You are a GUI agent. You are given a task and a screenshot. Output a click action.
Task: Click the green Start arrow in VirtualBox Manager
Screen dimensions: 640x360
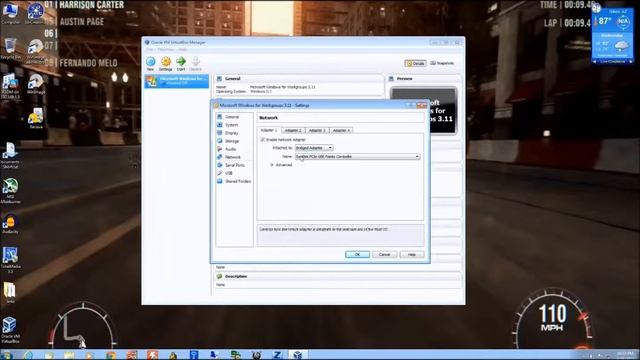pyautogui.click(x=181, y=62)
